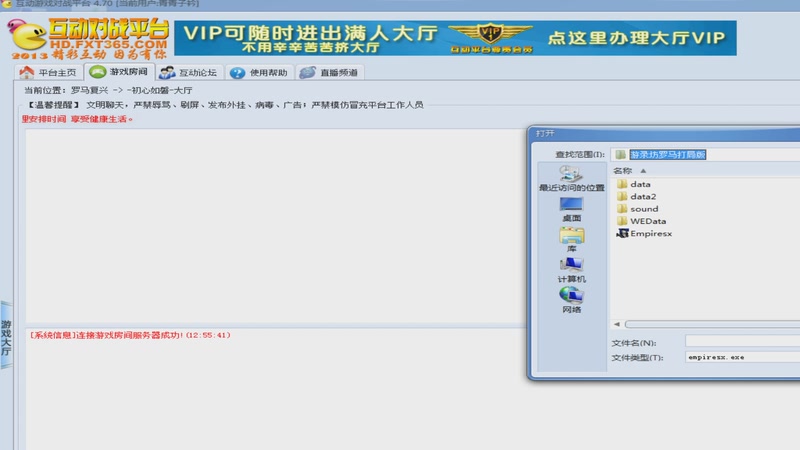Select 最近访问的位置 in the Open dialog

(571, 179)
